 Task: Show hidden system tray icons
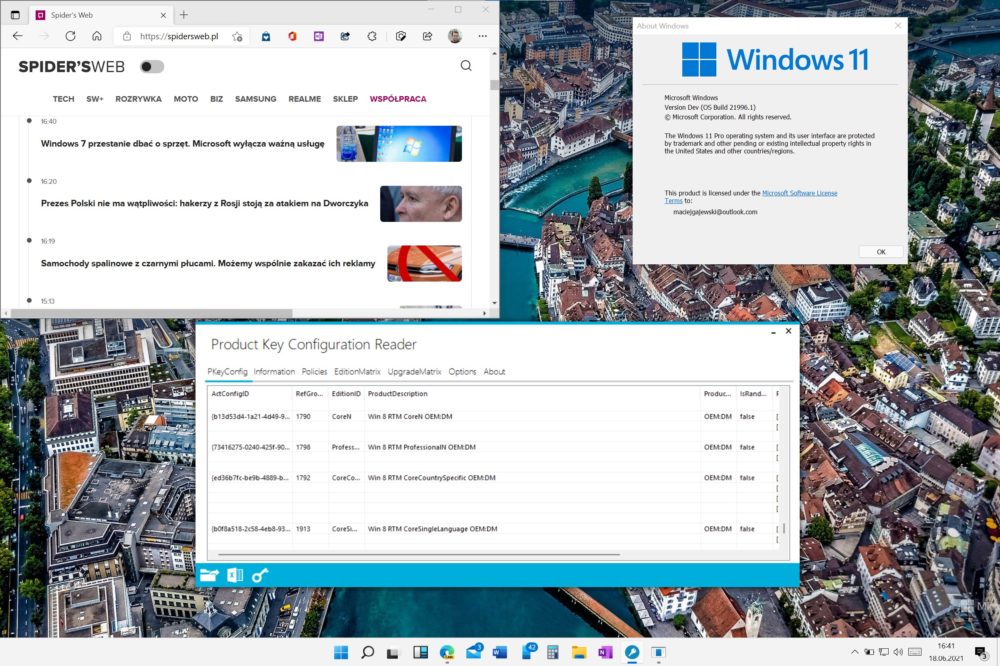tap(854, 652)
